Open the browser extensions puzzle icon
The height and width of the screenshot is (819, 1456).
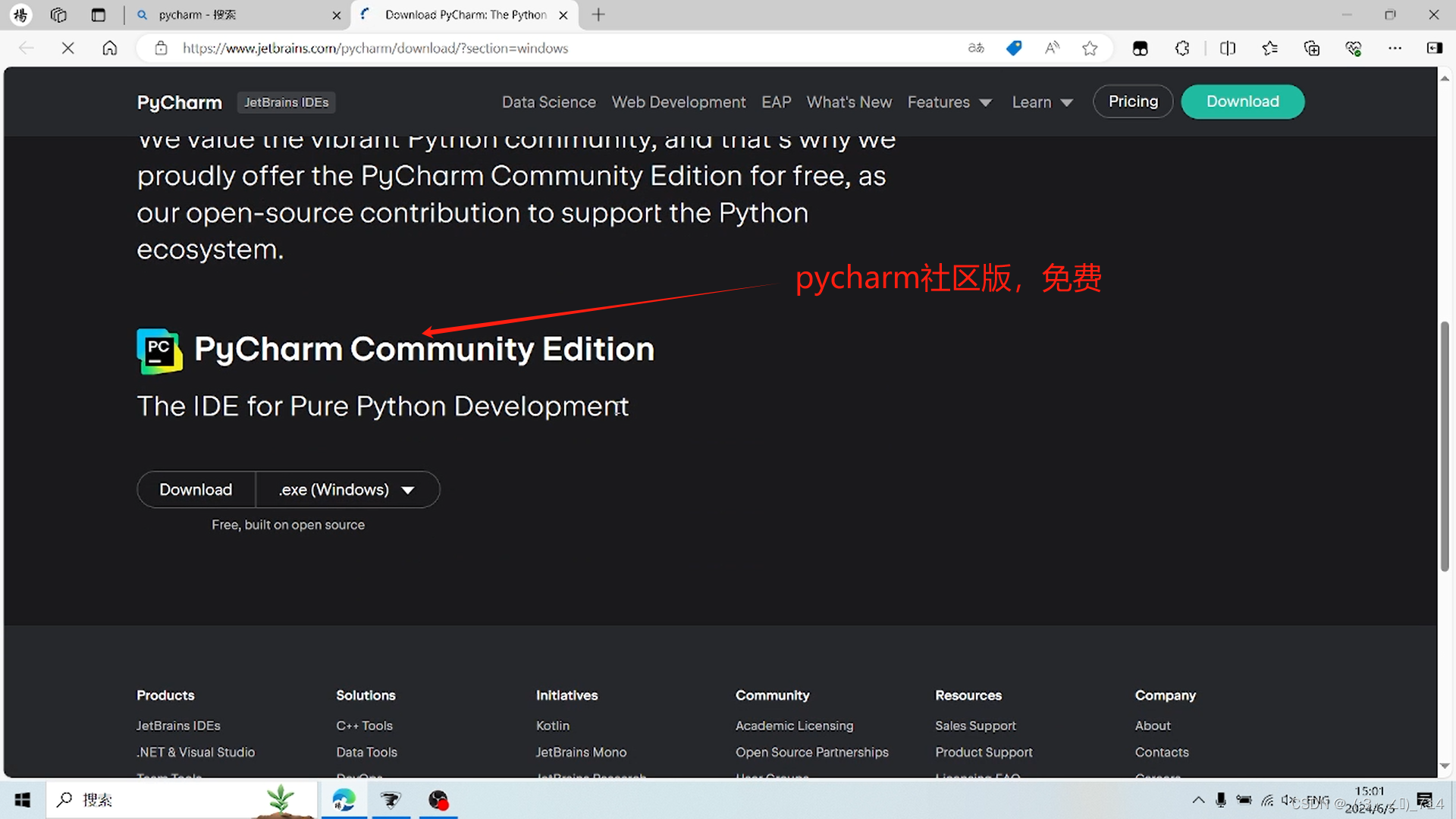[x=1183, y=48]
